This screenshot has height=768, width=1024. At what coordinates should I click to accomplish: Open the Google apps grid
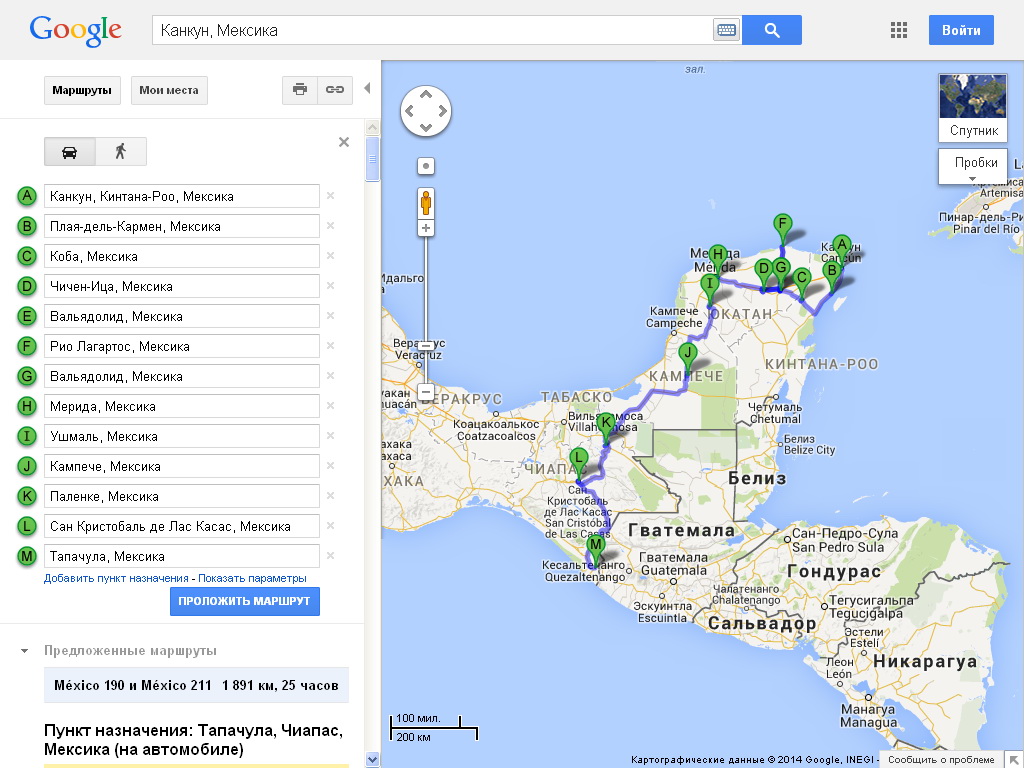click(x=899, y=30)
